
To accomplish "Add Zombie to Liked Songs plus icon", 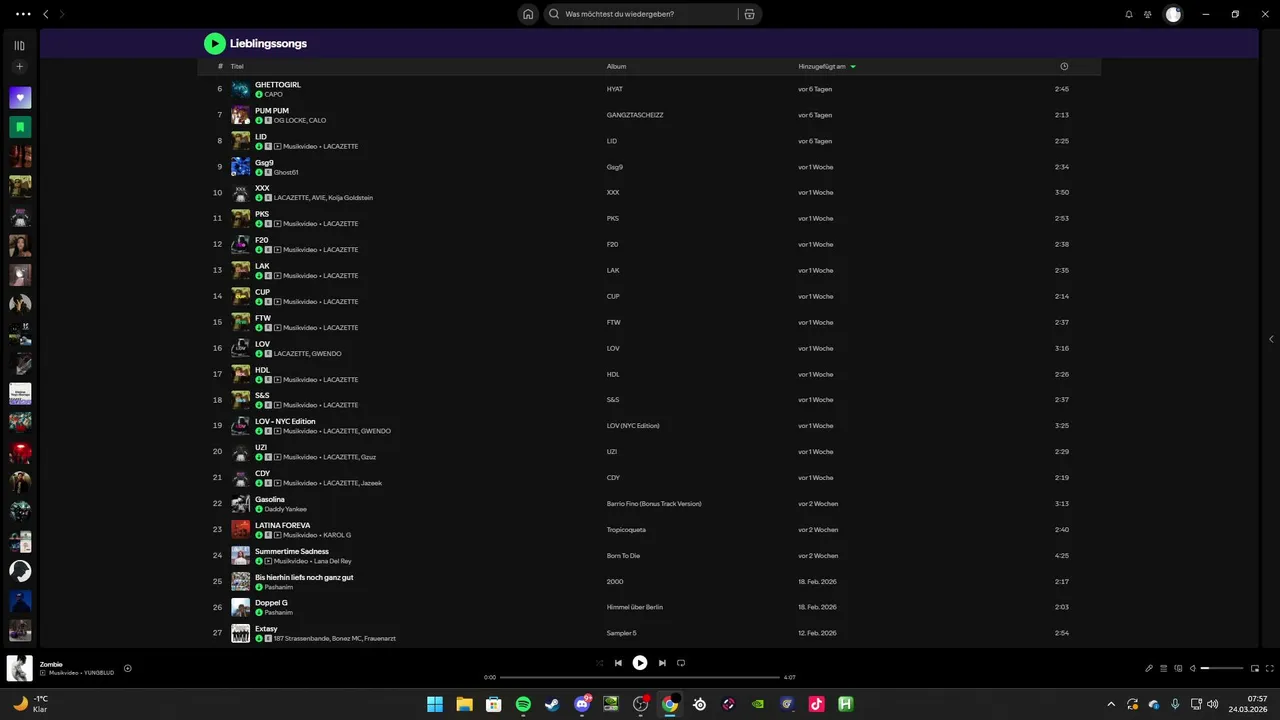I will (x=128, y=668).
